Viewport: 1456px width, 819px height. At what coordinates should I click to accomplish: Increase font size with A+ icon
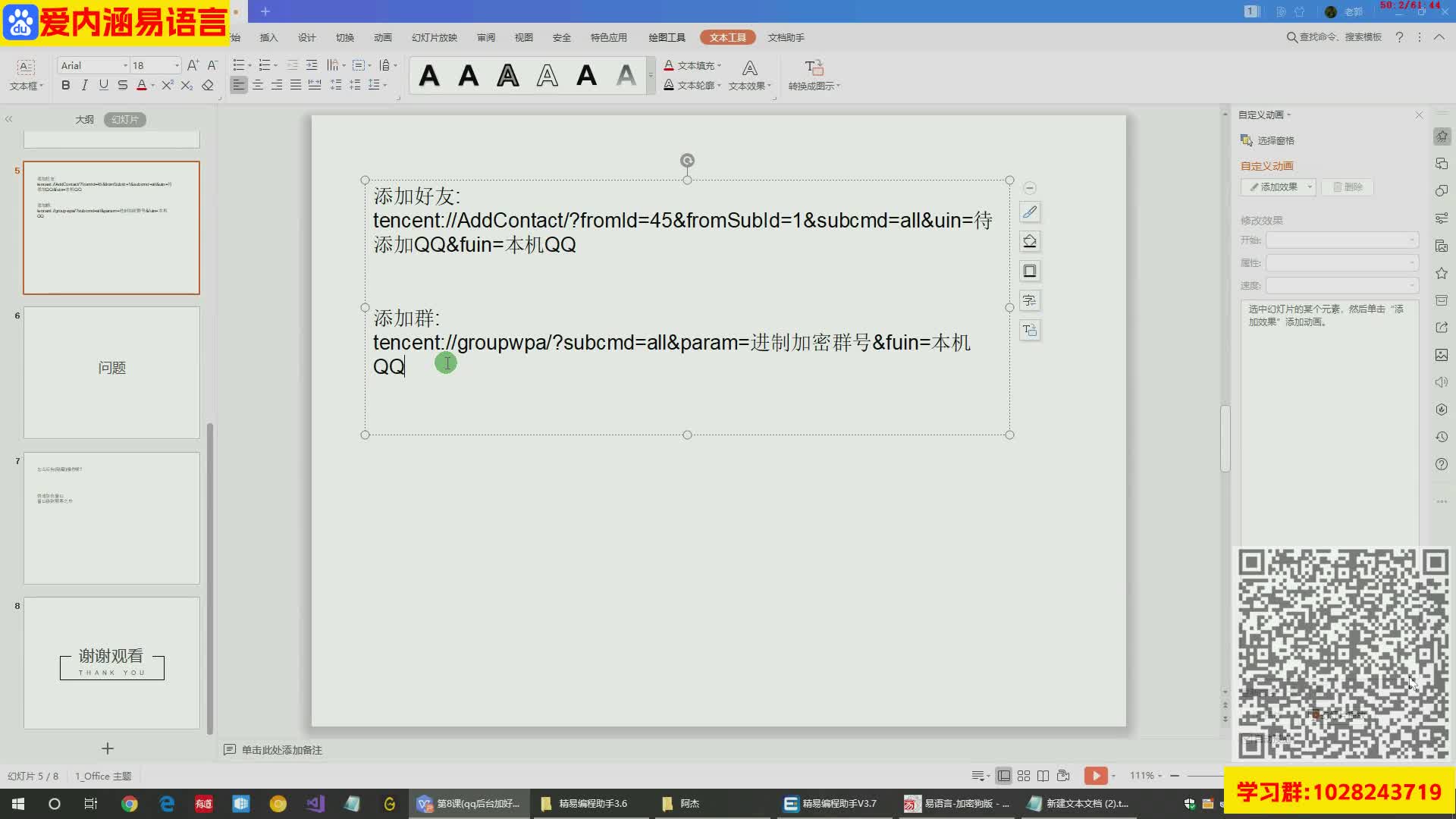tap(193, 65)
